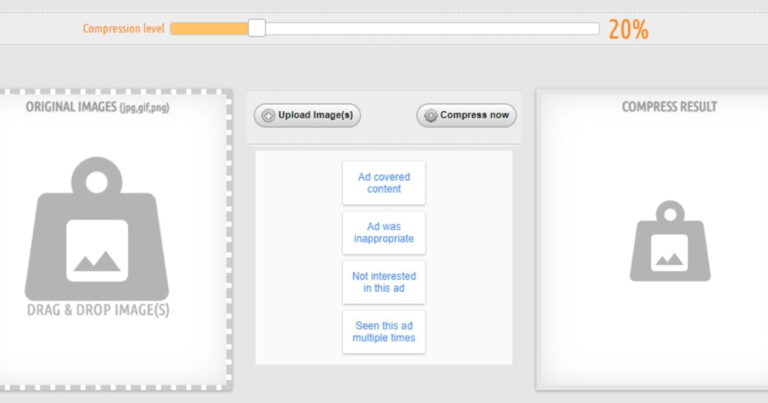The height and width of the screenshot is (403, 768).
Task: Click the empty white part of compression slider
Action: (x=430, y=29)
